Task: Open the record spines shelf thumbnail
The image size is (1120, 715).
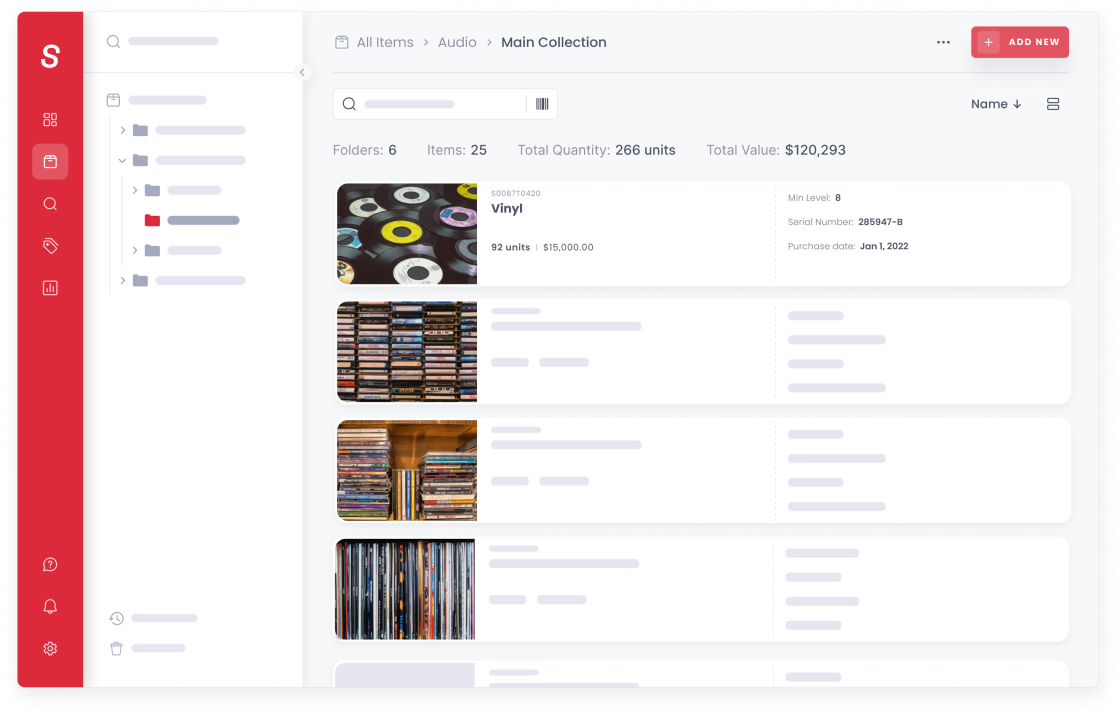Action: pyautogui.click(x=405, y=589)
